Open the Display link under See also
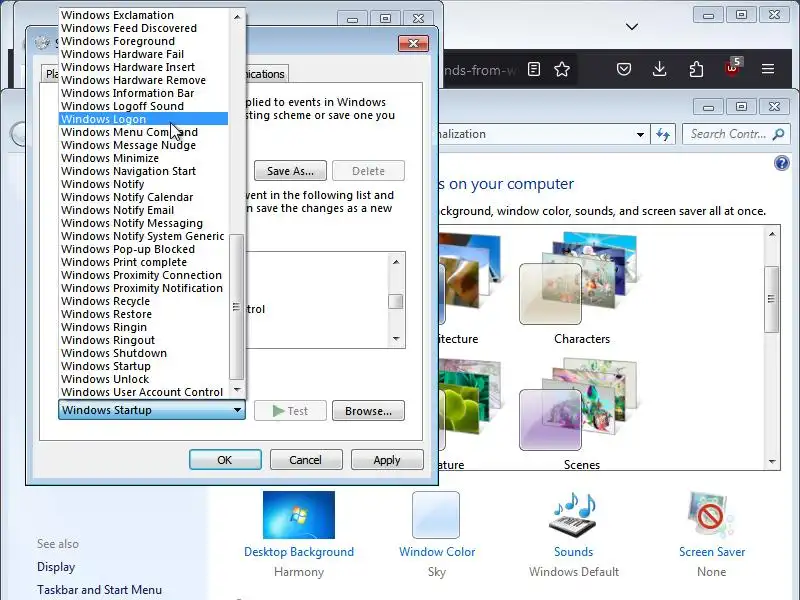 click(x=56, y=567)
